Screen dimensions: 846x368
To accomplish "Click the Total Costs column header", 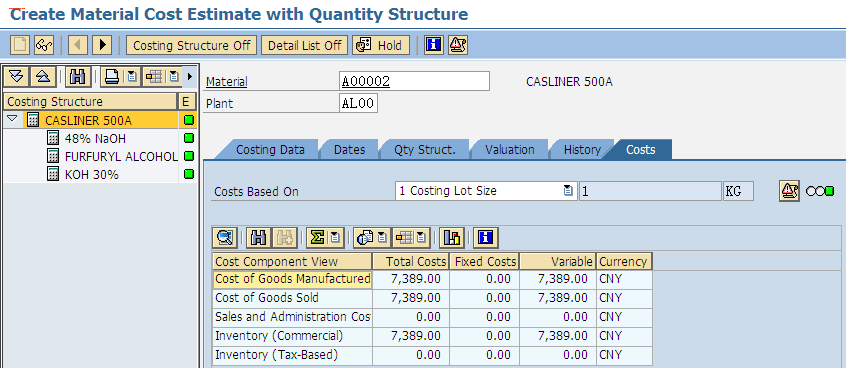I will pyautogui.click(x=411, y=262).
